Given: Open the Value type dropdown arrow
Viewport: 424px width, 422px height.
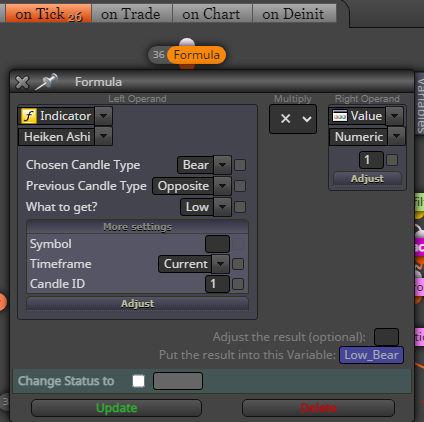Looking at the screenshot, I should coord(395,116).
